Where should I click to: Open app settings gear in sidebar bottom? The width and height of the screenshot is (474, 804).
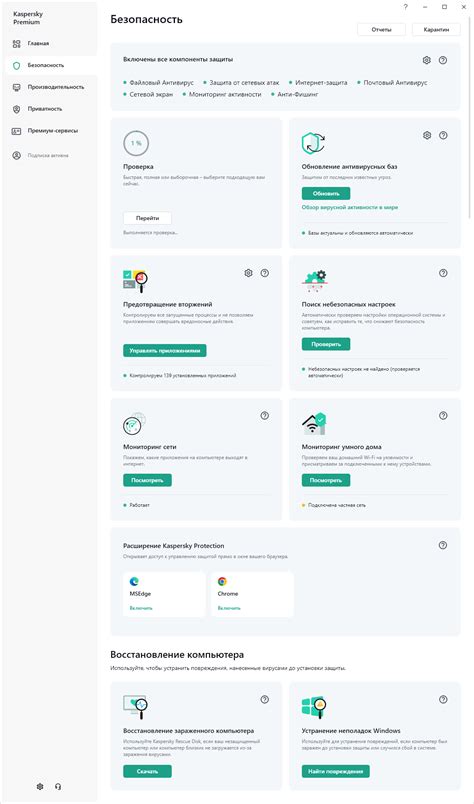pyautogui.click(x=40, y=787)
